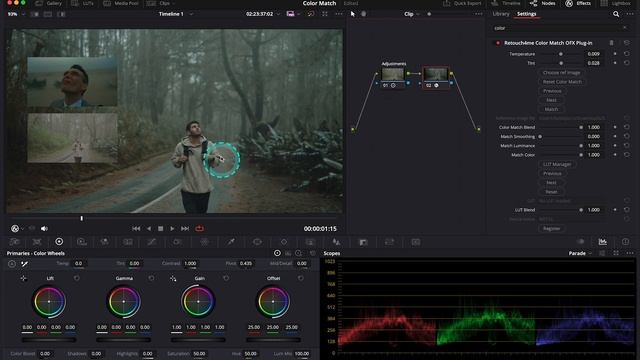The image size is (640, 360).
Task: Open the Color Warper palette
Action: click(x=204, y=242)
